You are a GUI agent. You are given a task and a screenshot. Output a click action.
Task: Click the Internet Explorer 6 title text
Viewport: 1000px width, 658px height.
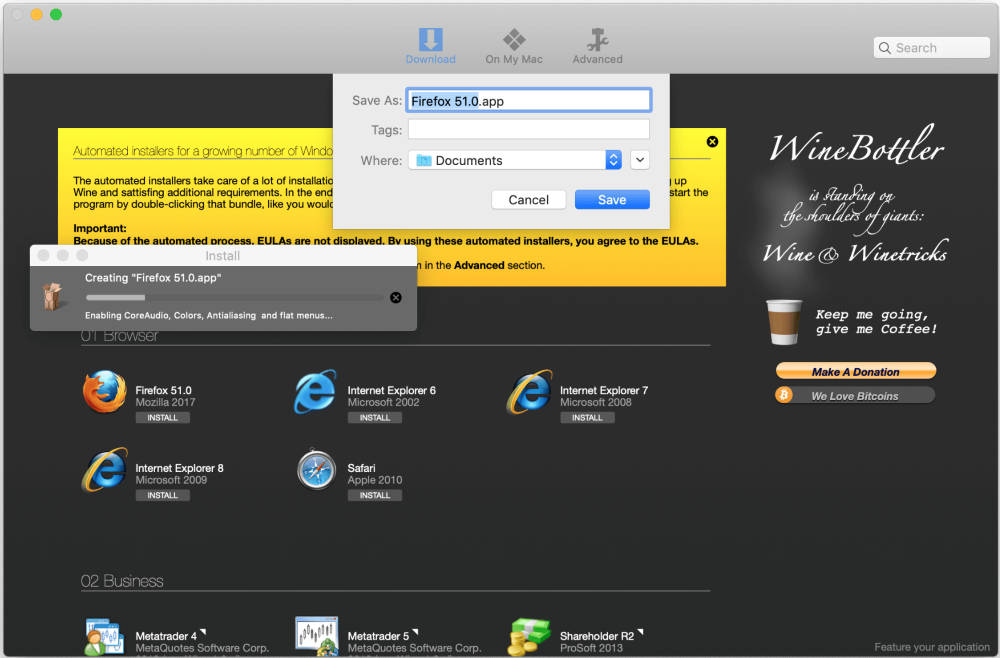click(392, 390)
